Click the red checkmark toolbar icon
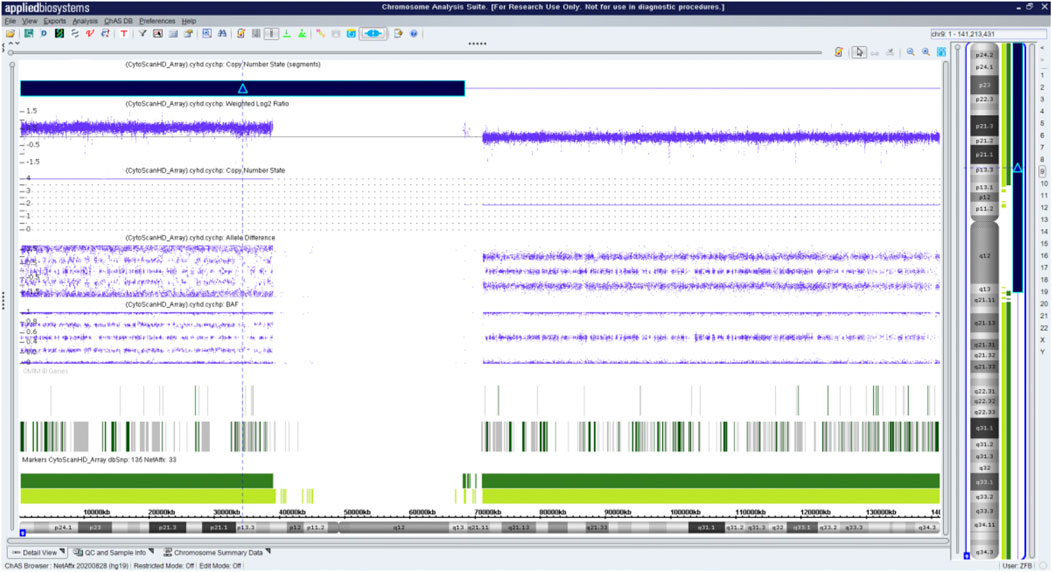 coord(89,34)
